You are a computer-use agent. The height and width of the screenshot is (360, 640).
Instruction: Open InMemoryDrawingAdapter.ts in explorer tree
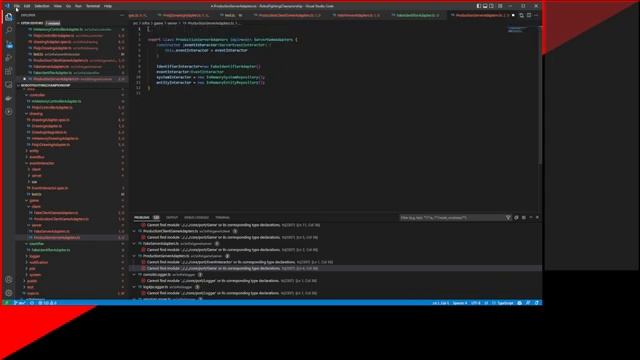click(55, 139)
